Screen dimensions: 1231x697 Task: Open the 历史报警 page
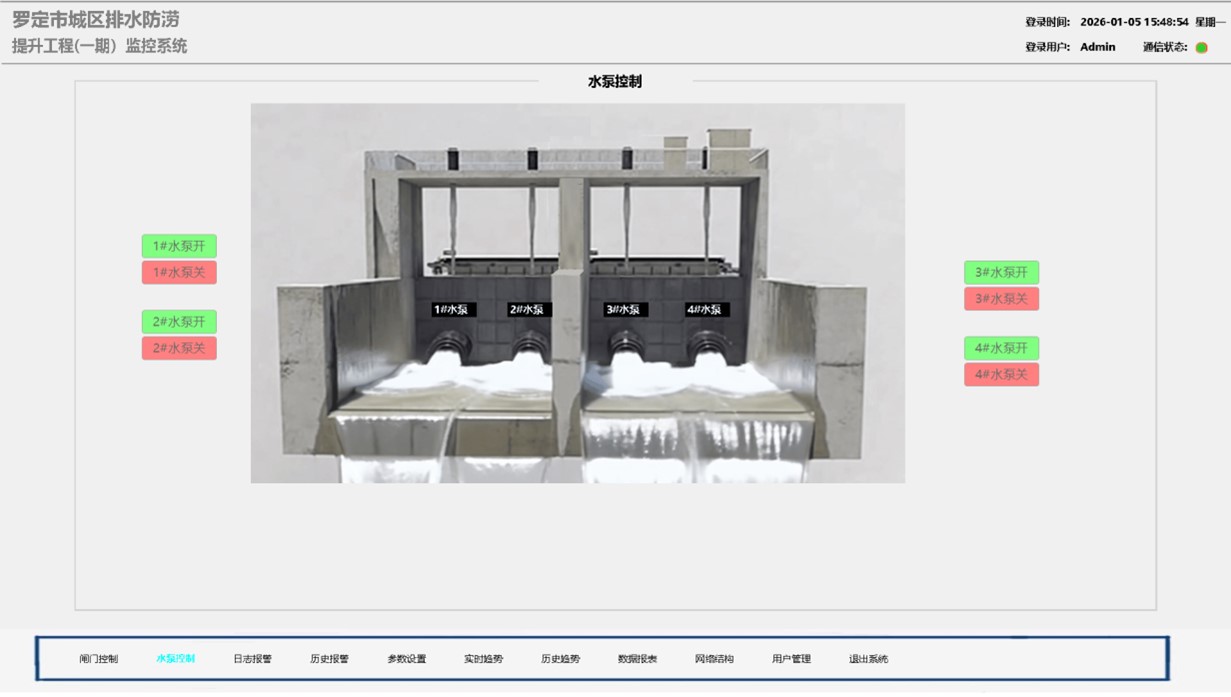(x=330, y=659)
